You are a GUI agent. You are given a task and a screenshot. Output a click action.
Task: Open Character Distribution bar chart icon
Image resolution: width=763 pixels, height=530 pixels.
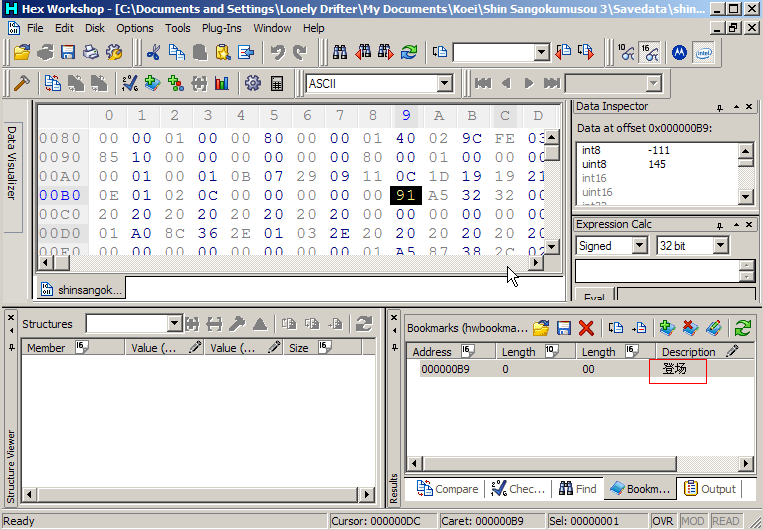[x=222, y=84]
